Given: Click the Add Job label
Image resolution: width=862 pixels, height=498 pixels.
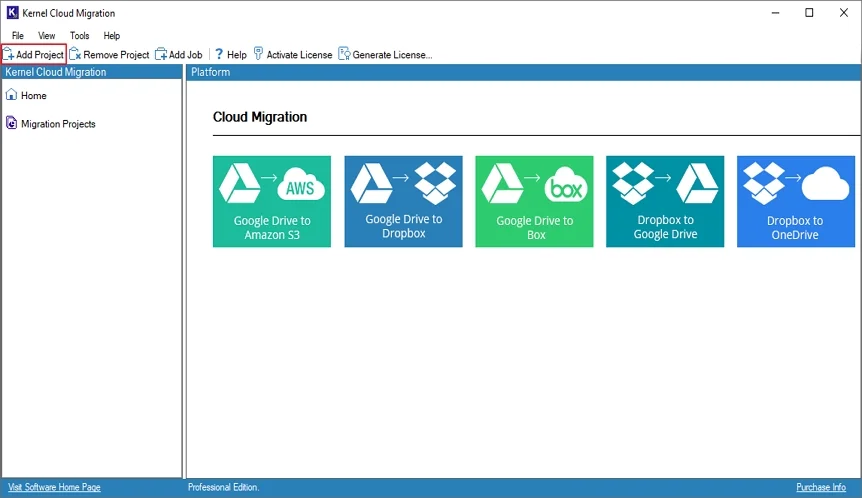Looking at the screenshot, I should pyautogui.click(x=185, y=55).
